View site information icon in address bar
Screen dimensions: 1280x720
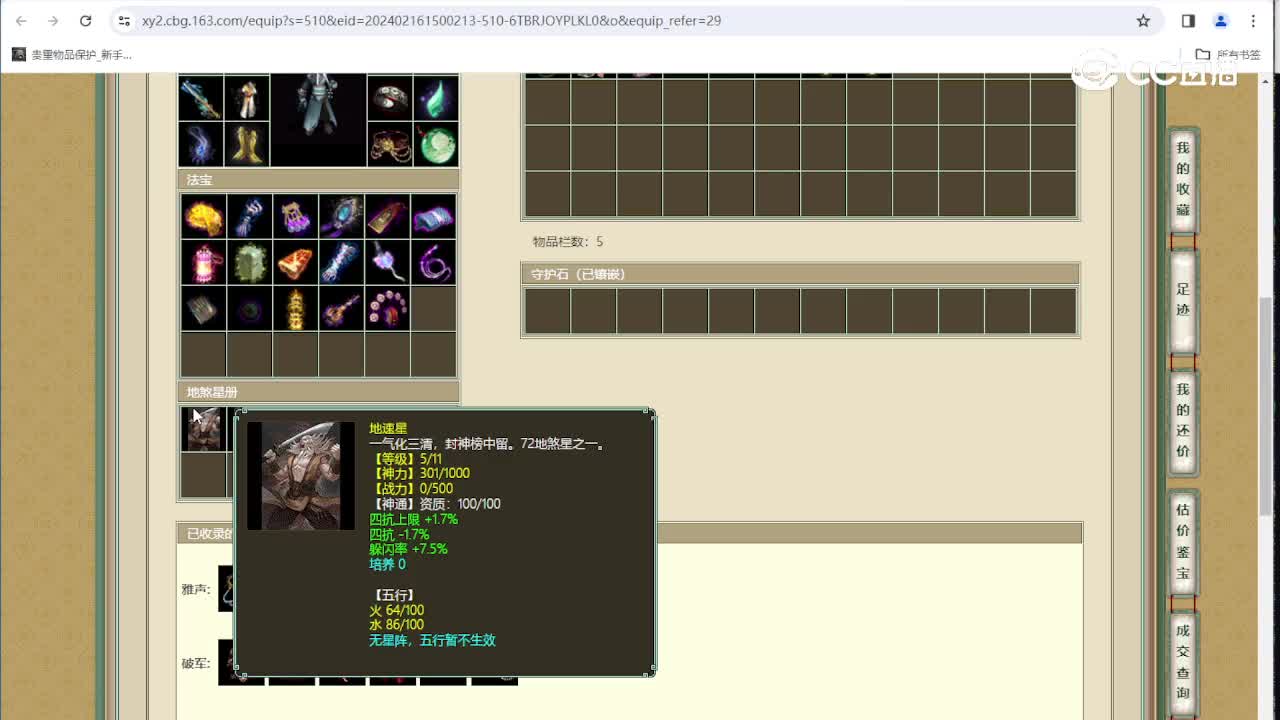tap(124, 20)
